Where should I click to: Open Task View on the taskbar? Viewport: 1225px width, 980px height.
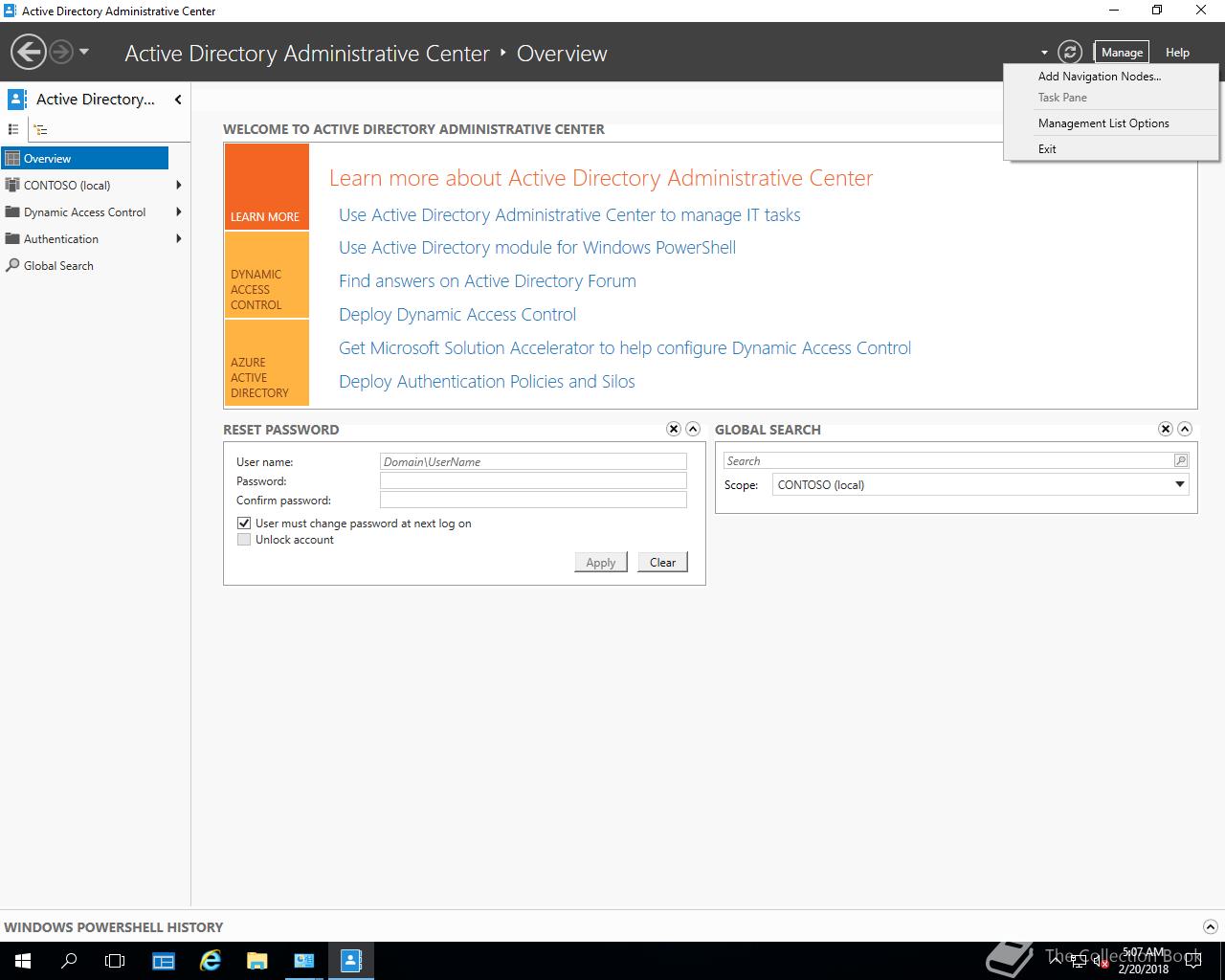click(x=115, y=961)
